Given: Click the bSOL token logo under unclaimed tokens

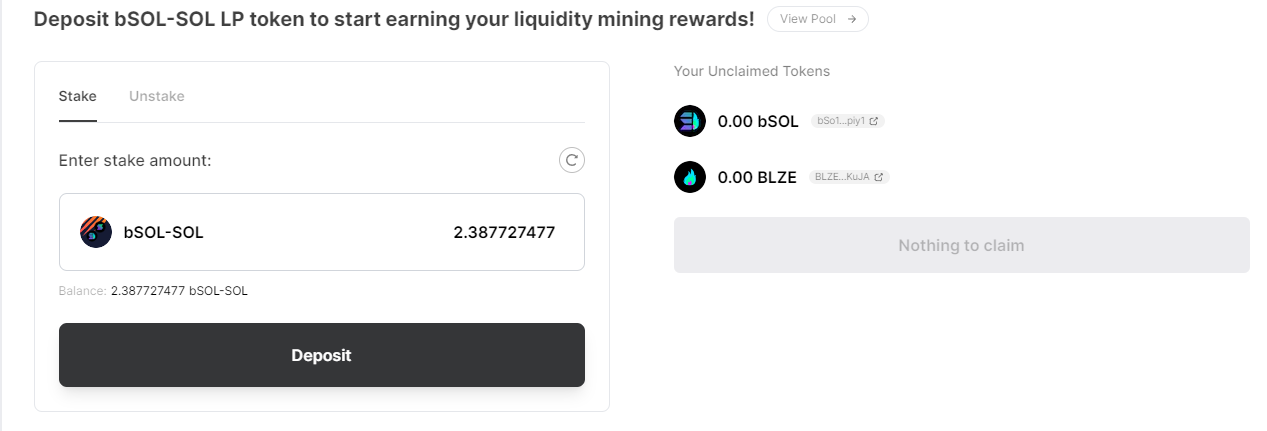Looking at the screenshot, I should pyautogui.click(x=690, y=121).
